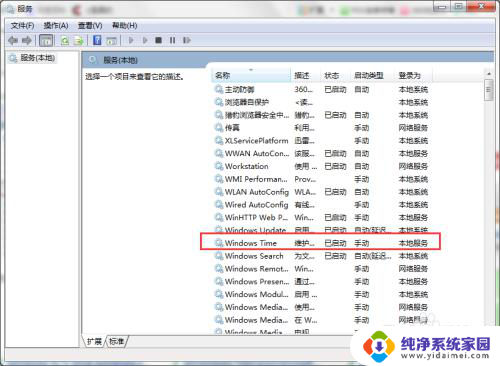The image size is (500, 366).
Task: Click the gear icon beside Windows Search
Action: pos(219,256)
